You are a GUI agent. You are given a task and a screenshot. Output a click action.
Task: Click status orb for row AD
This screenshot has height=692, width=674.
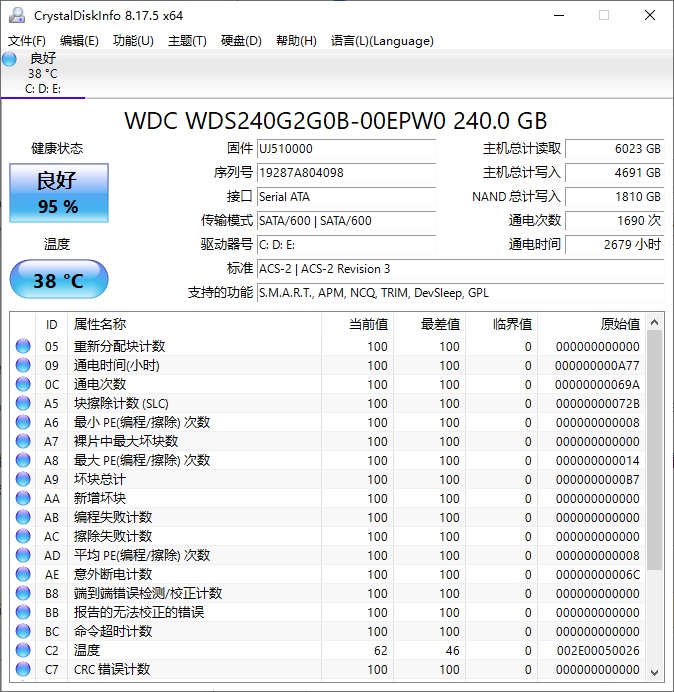[x=23, y=555]
